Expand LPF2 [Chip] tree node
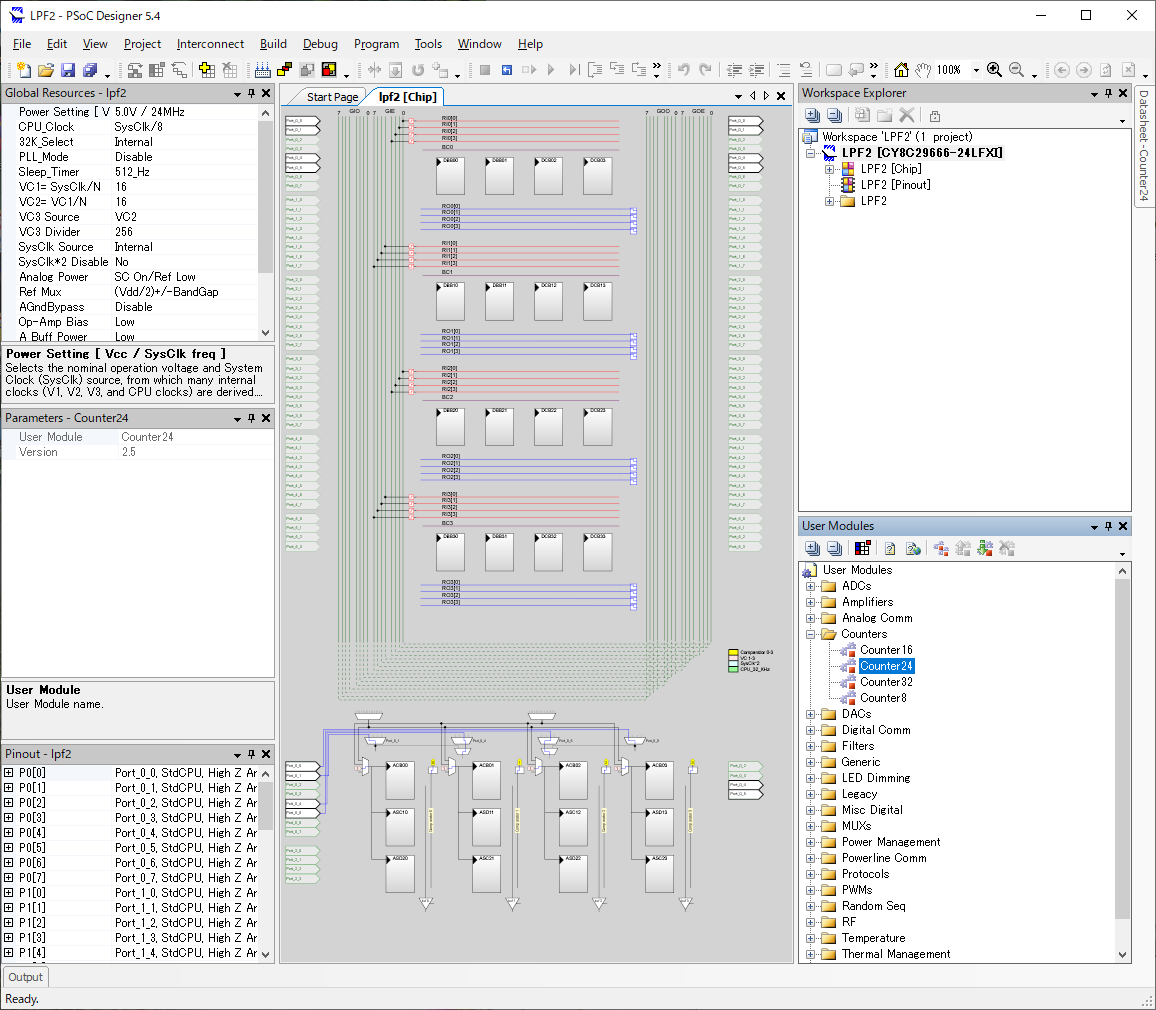 click(x=829, y=169)
